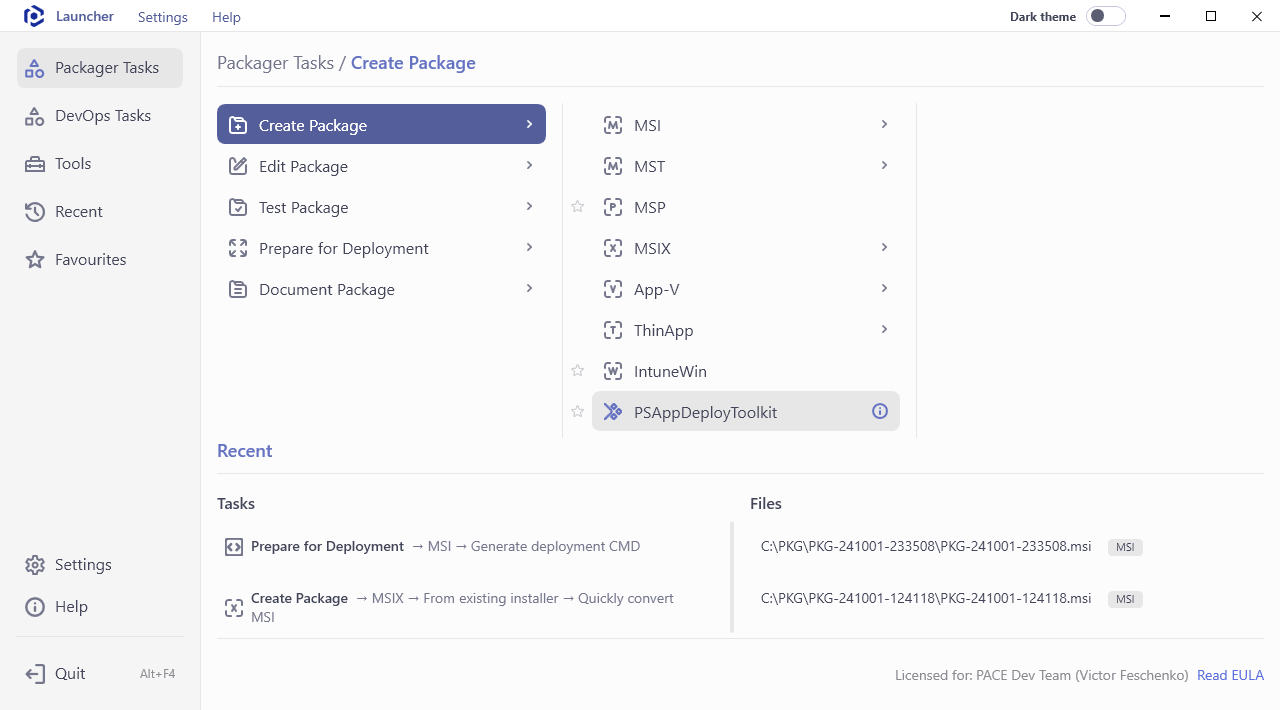This screenshot has height=710, width=1280.
Task: Expand the MSI submenu chevron
Action: tap(884, 124)
